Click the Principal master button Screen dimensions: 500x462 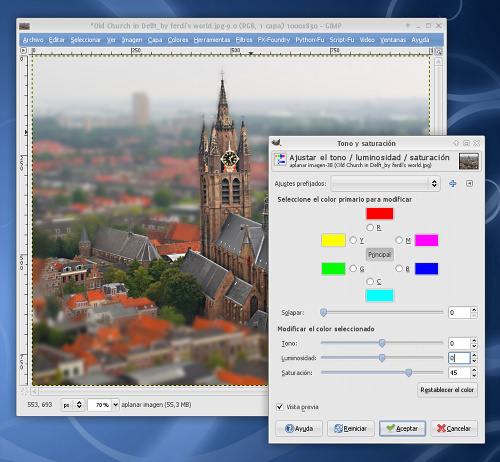click(x=379, y=255)
